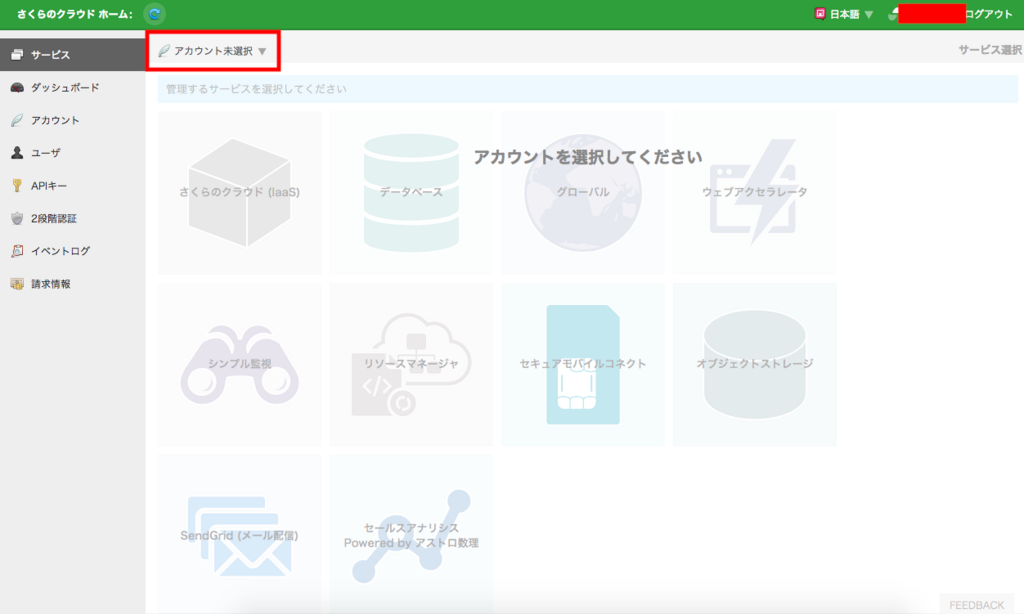Image resolution: width=1024 pixels, height=614 pixels.
Task: Click the dropdown arrow beside アカウント未選択
Action: [x=262, y=51]
